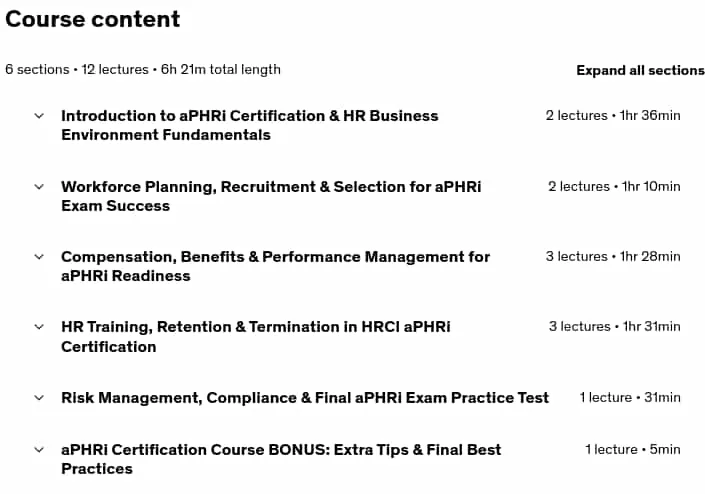Open Risk Management, Compliance & Final title
The image size is (705, 494).
[305, 398]
